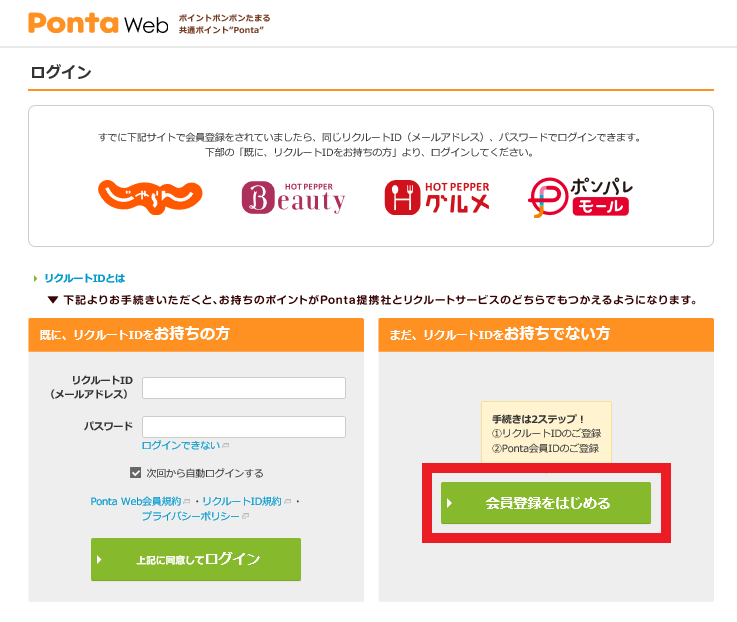Focus the リクルートID email input field

point(244,388)
